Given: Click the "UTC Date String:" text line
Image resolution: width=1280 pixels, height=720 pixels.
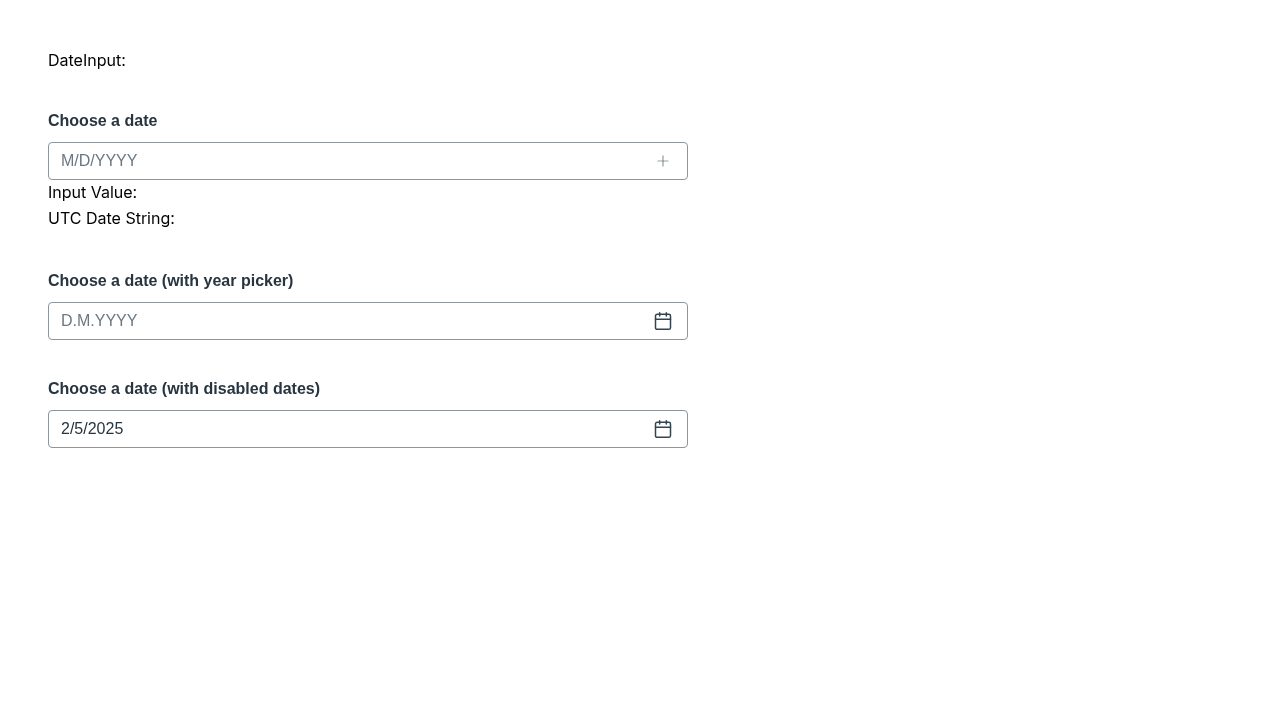Looking at the screenshot, I should coord(111,219).
